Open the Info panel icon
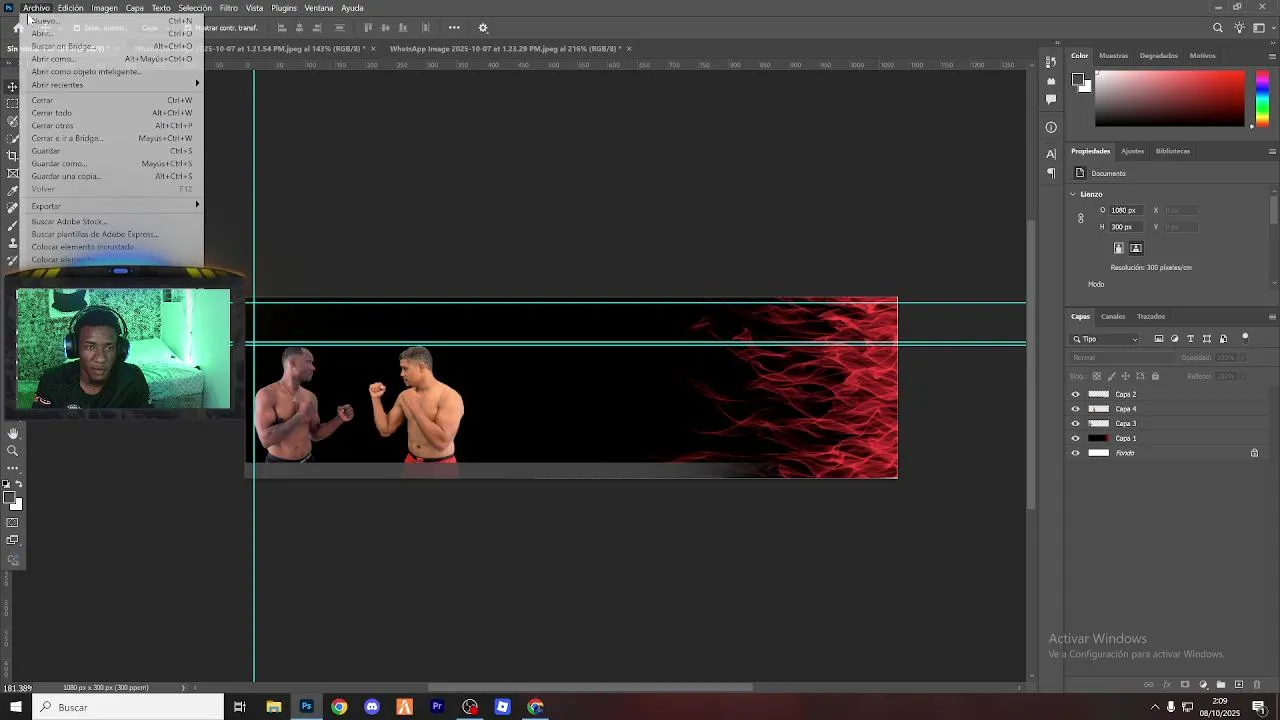 1051,127
